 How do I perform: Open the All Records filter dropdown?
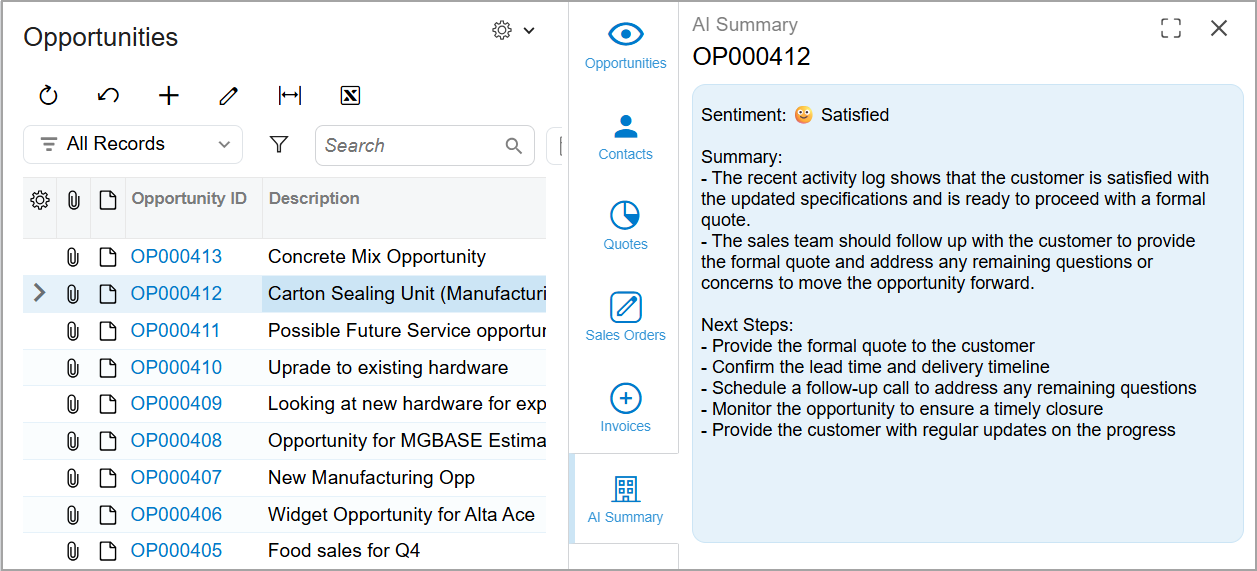click(133, 144)
